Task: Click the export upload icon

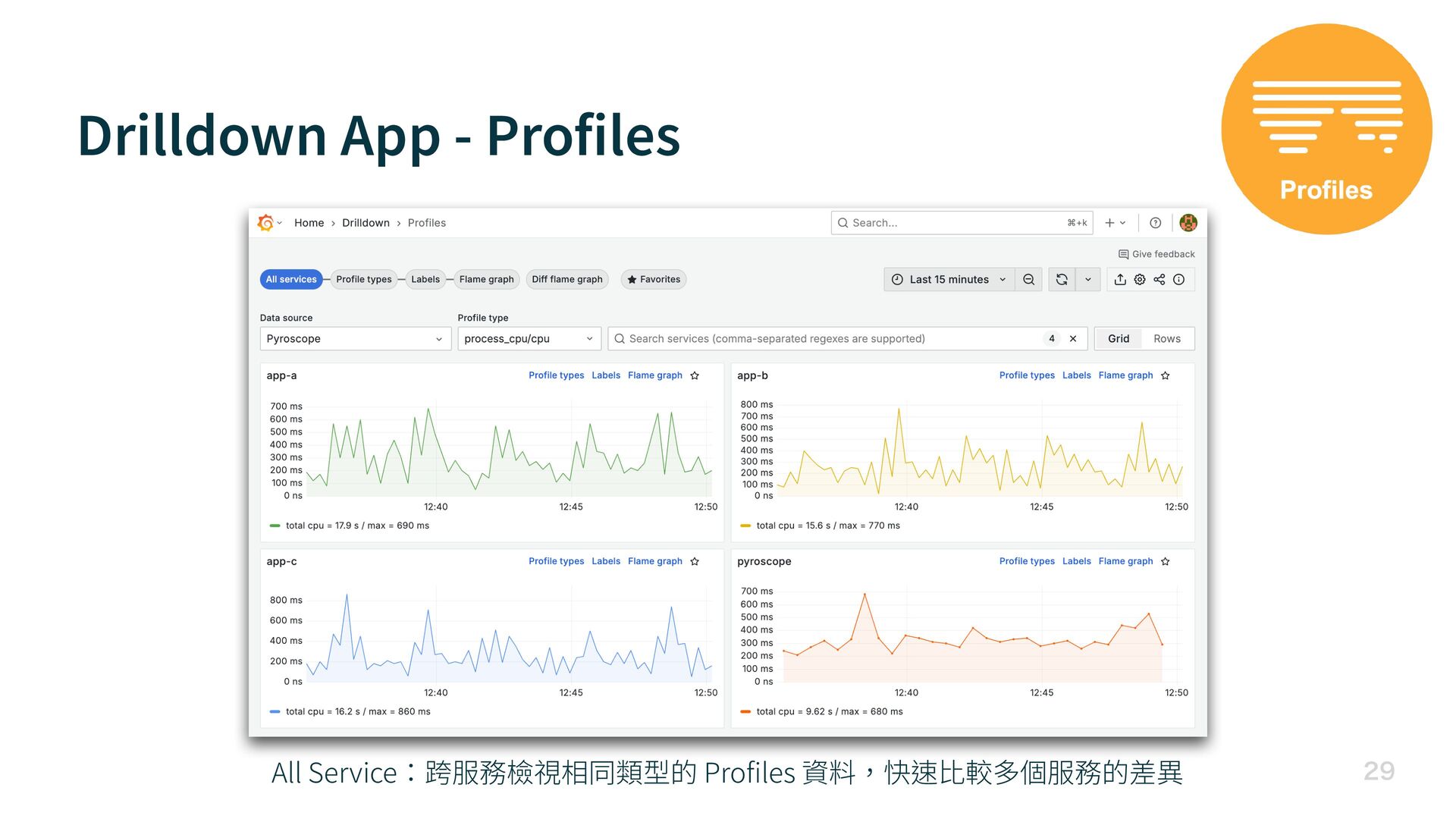Action: pyautogui.click(x=1120, y=280)
